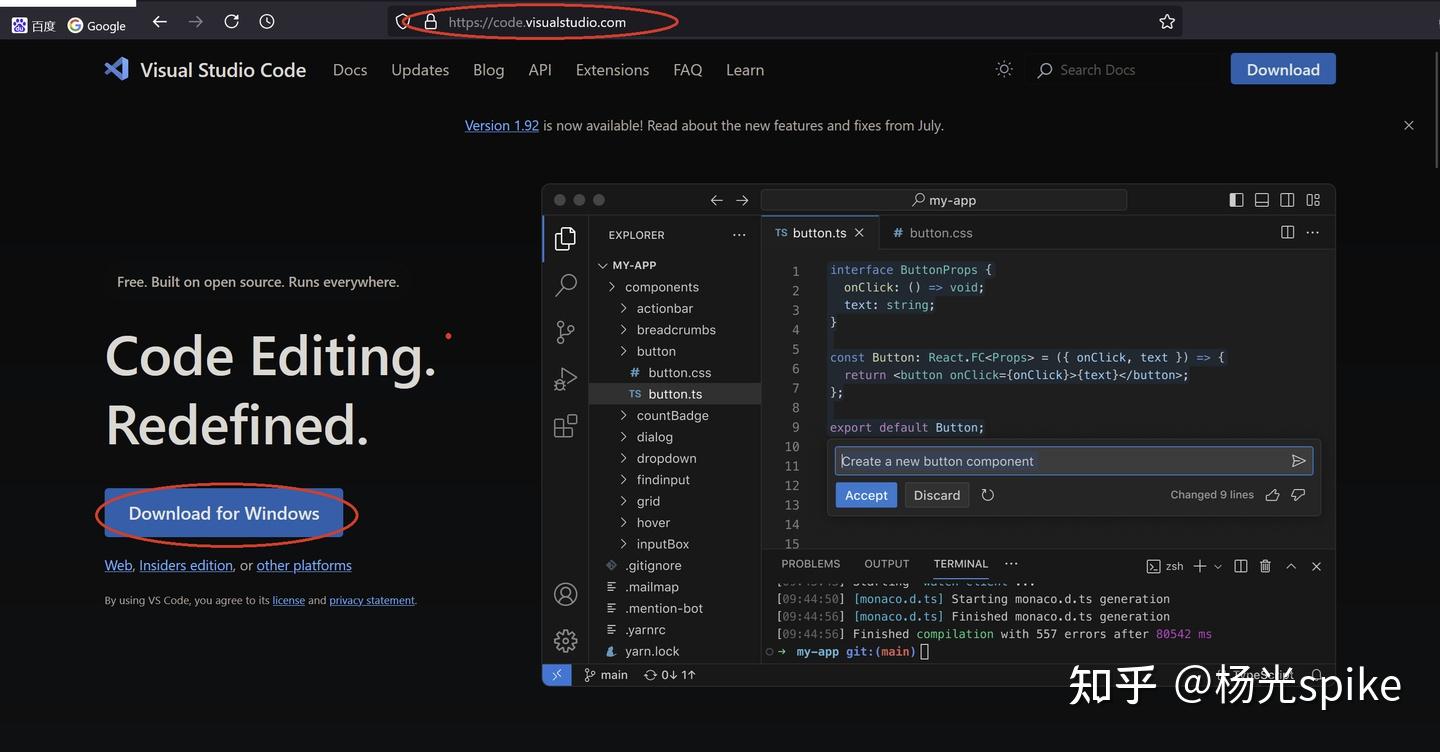Toggle the primary sidebar layout control
Screen dimensions: 1440x752
click(x=1236, y=199)
